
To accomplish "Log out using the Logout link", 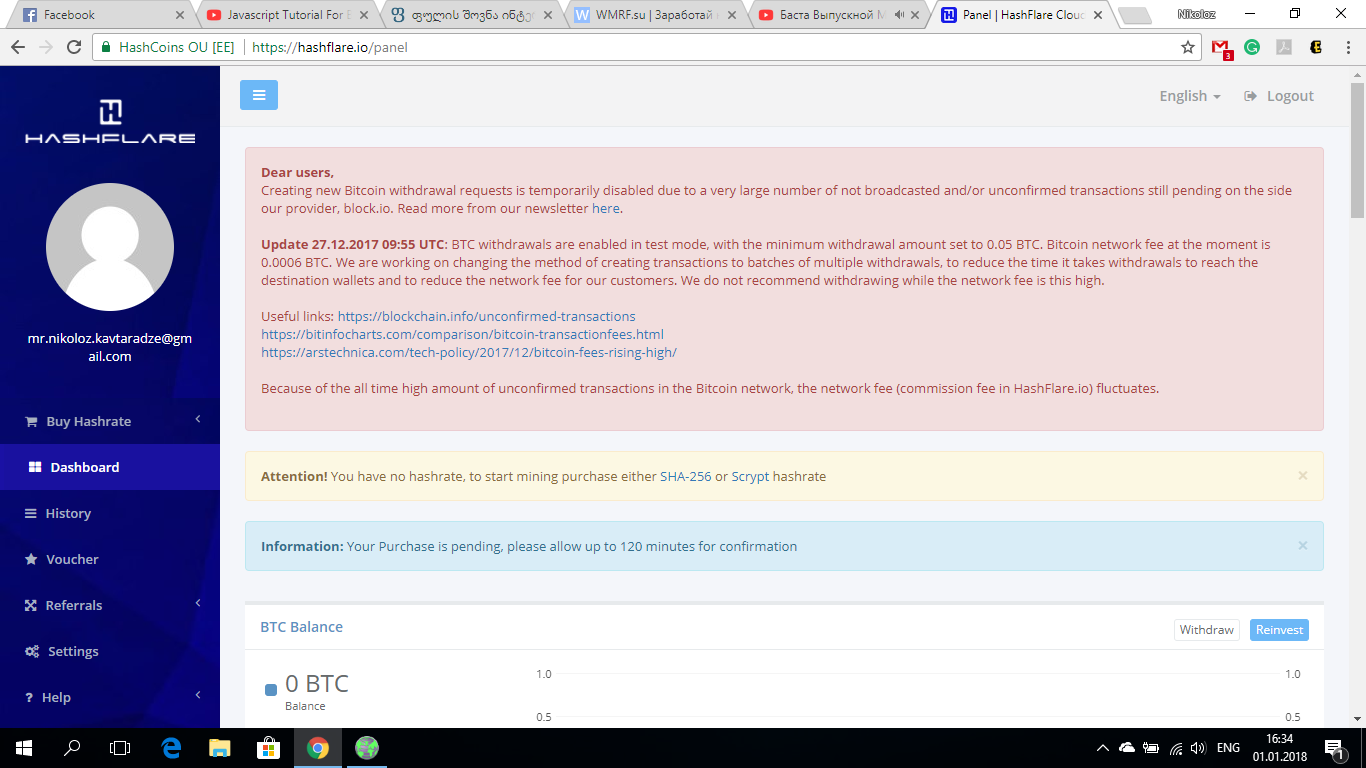I will 1279,96.
